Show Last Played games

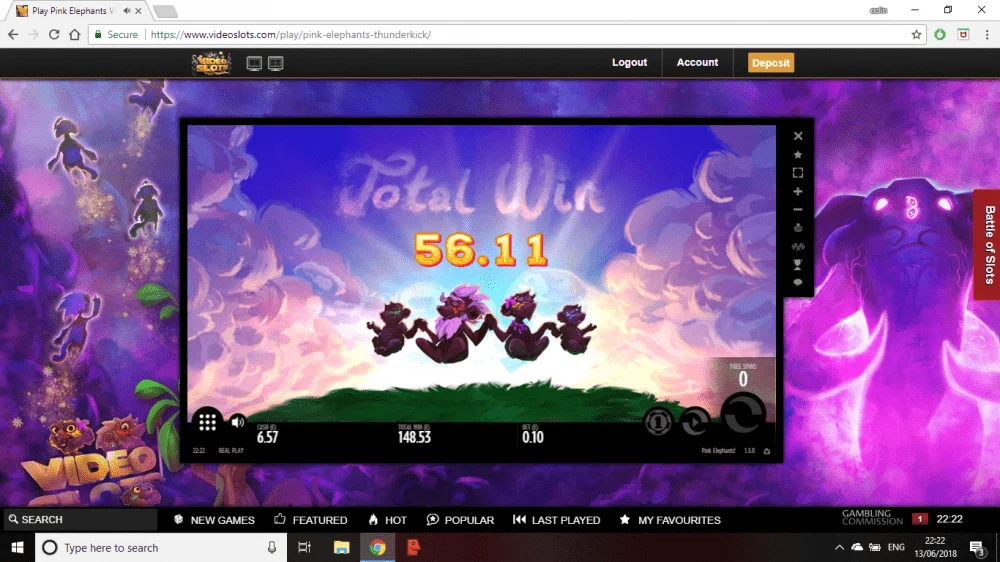pyautogui.click(x=557, y=520)
